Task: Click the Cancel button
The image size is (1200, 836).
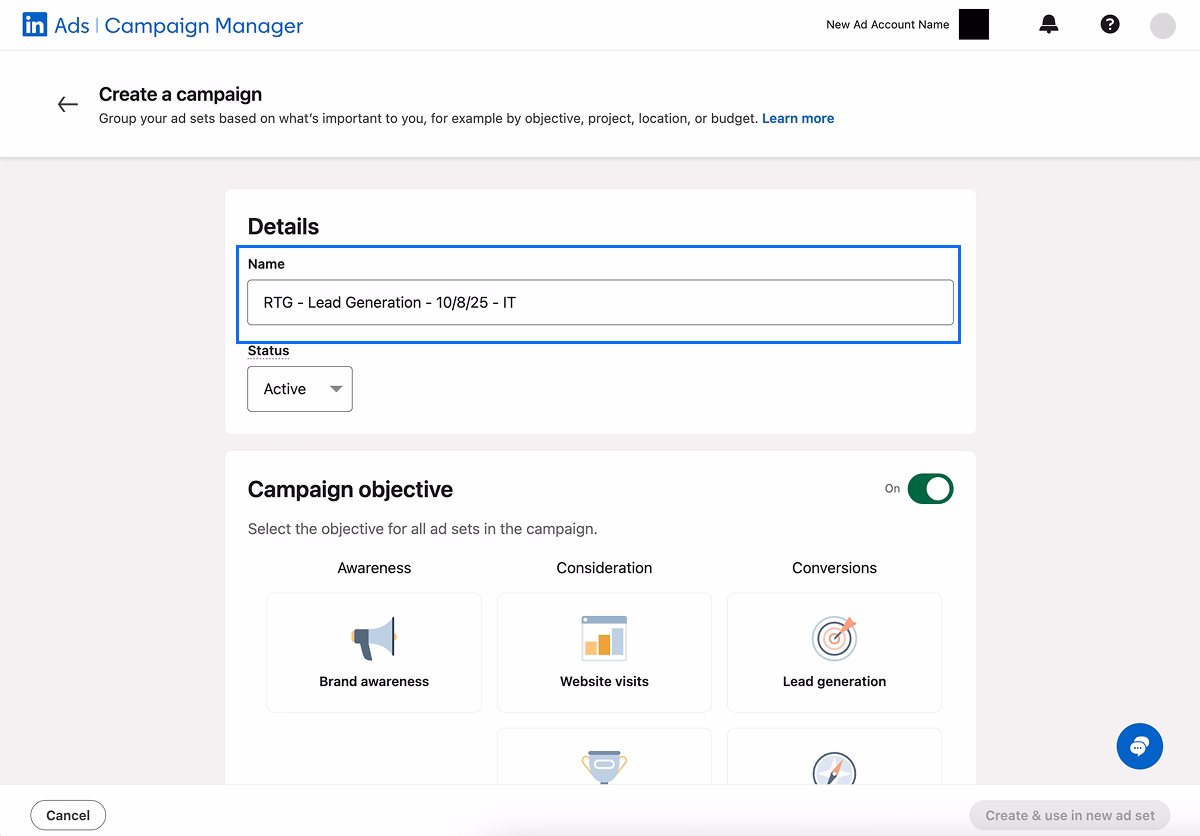Action: [x=68, y=814]
